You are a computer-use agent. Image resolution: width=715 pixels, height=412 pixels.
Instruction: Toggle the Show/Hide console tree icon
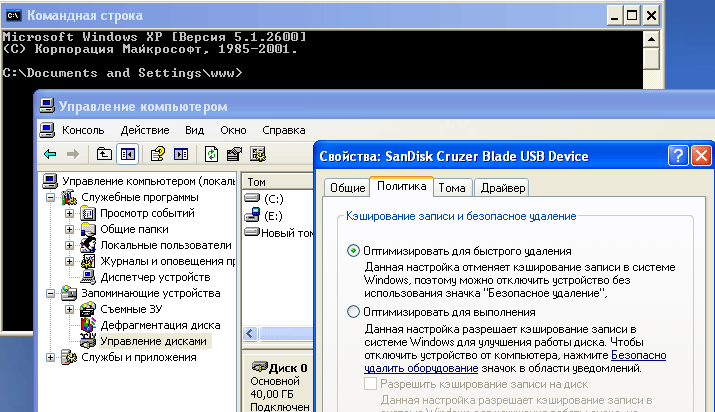128,154
